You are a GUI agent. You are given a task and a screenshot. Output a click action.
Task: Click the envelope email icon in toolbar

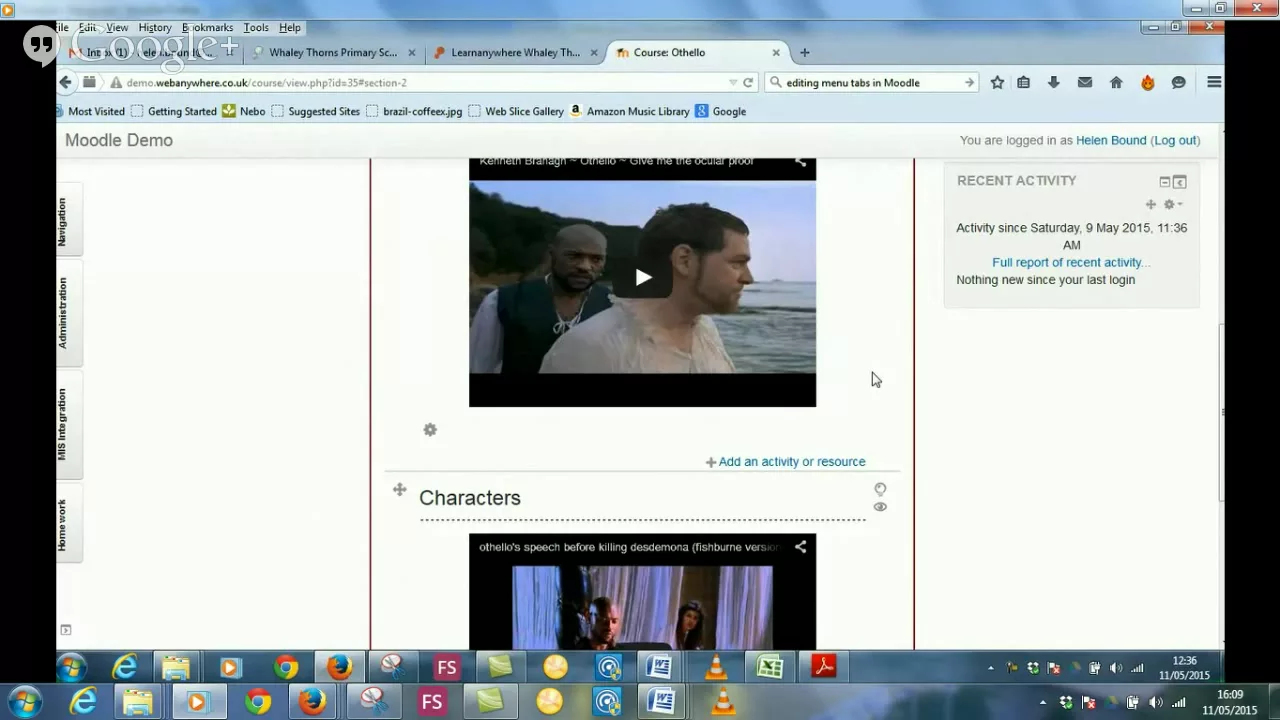[1085, 83]
